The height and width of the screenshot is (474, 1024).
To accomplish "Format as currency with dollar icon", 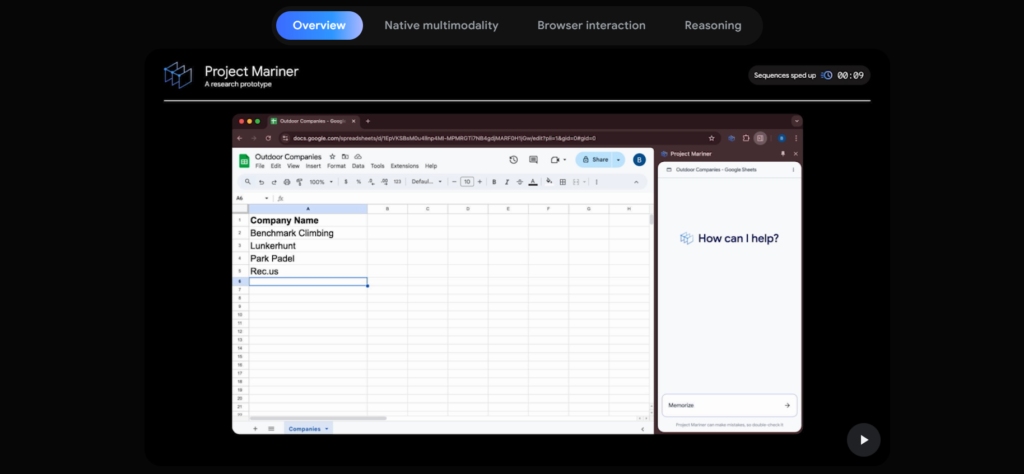I will click(x=346, y=182).
